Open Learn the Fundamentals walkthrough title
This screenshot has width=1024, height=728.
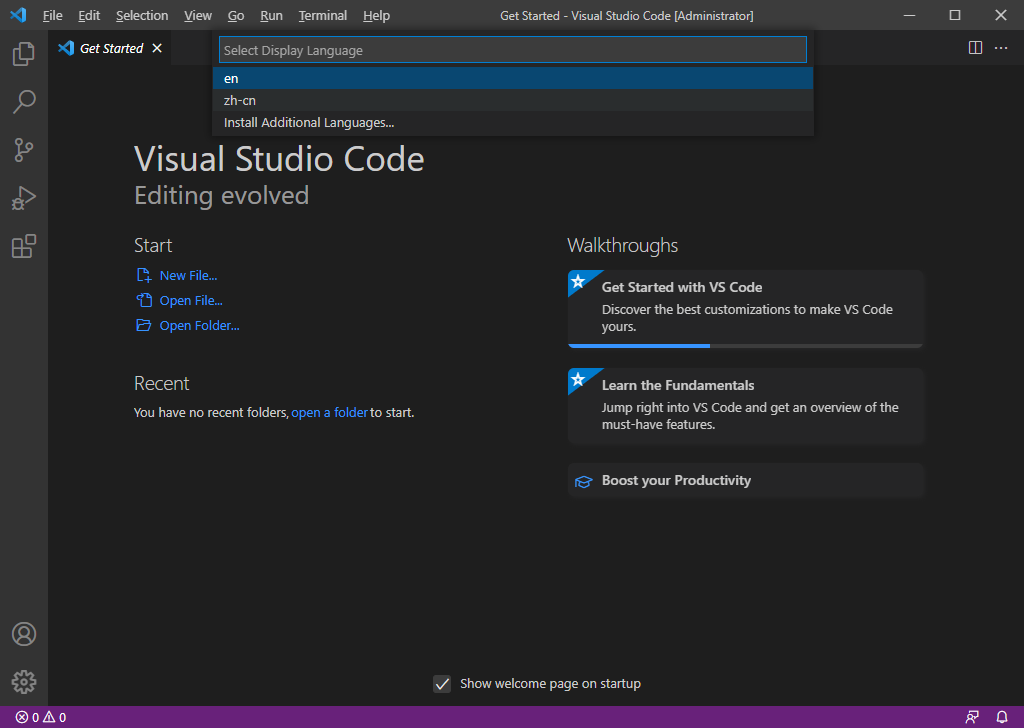click(678, 385)
